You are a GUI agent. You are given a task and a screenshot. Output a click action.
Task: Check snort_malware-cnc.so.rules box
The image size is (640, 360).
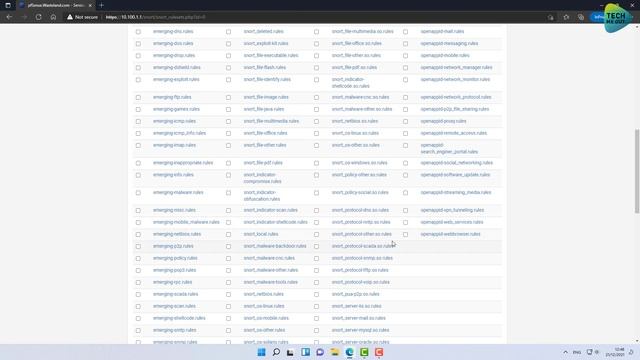click(x=317, y=98)
